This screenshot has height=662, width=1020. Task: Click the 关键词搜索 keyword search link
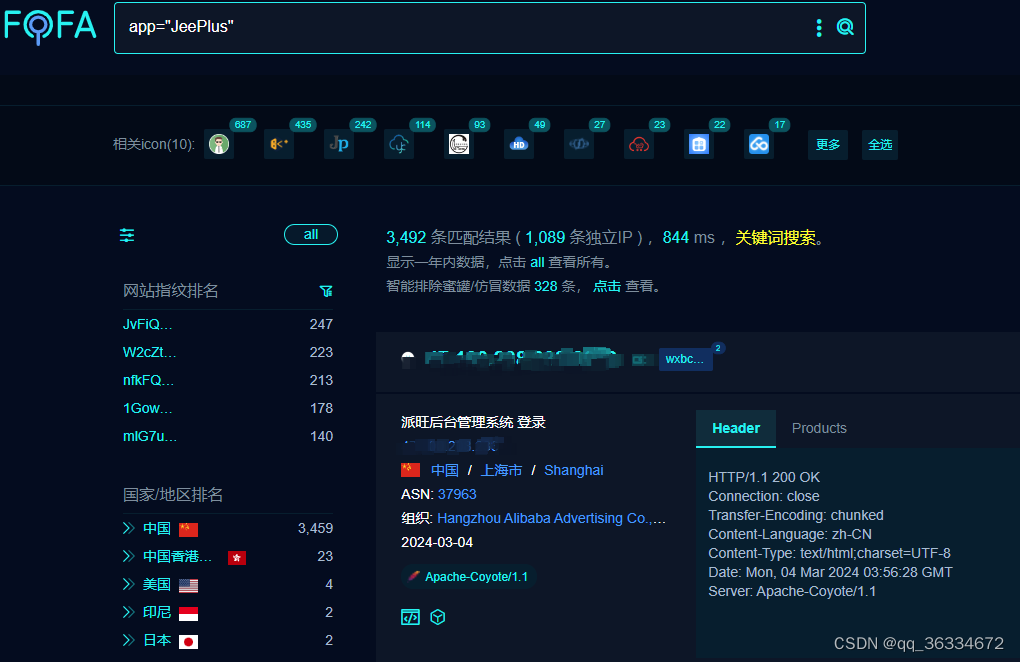point(775,238)
